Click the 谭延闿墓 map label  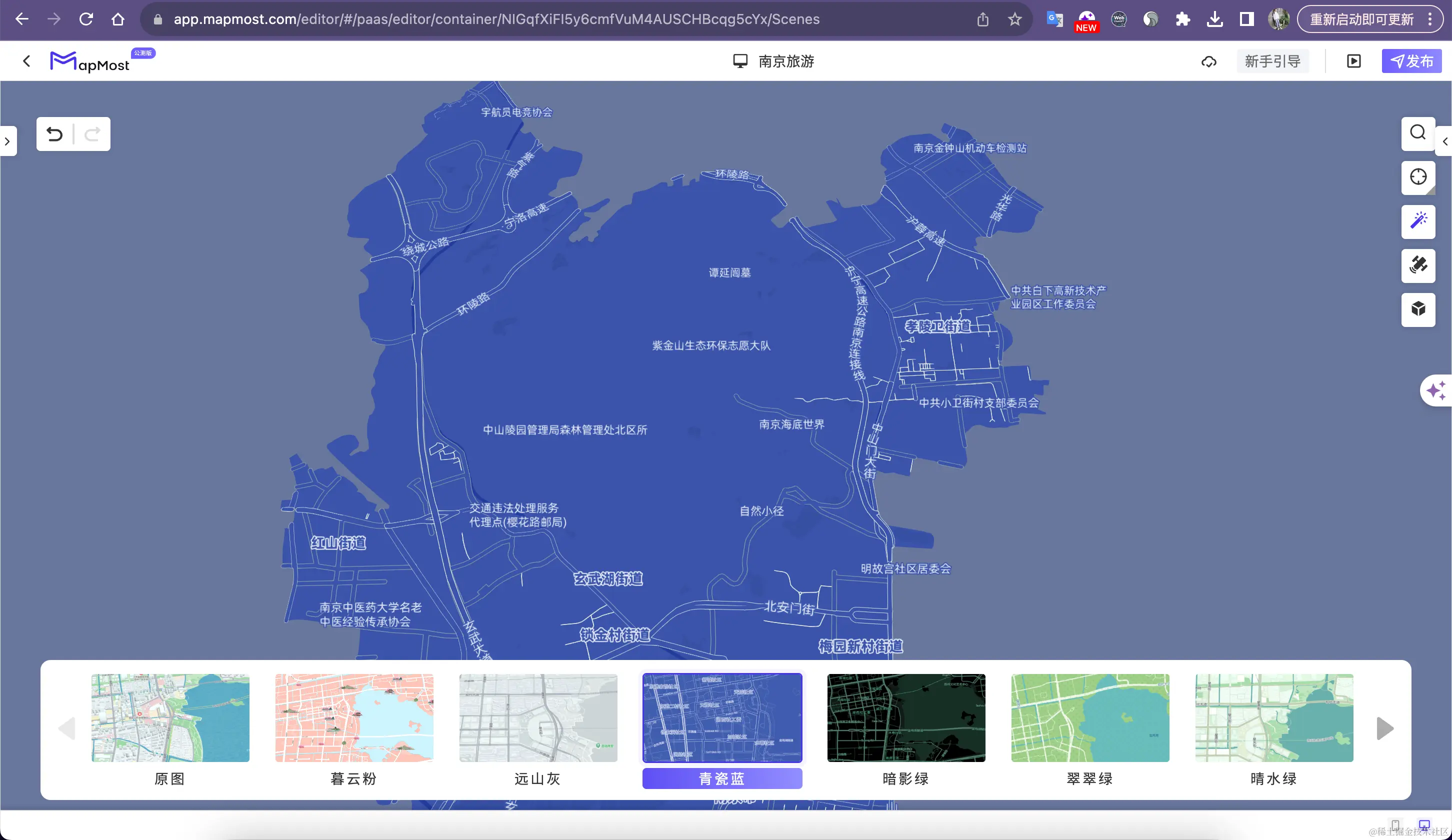point(730,272)
